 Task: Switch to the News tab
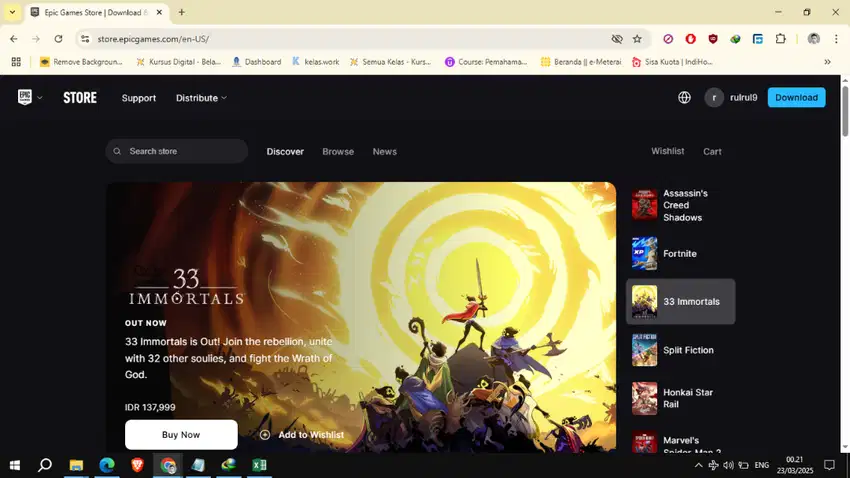[384, 152]
